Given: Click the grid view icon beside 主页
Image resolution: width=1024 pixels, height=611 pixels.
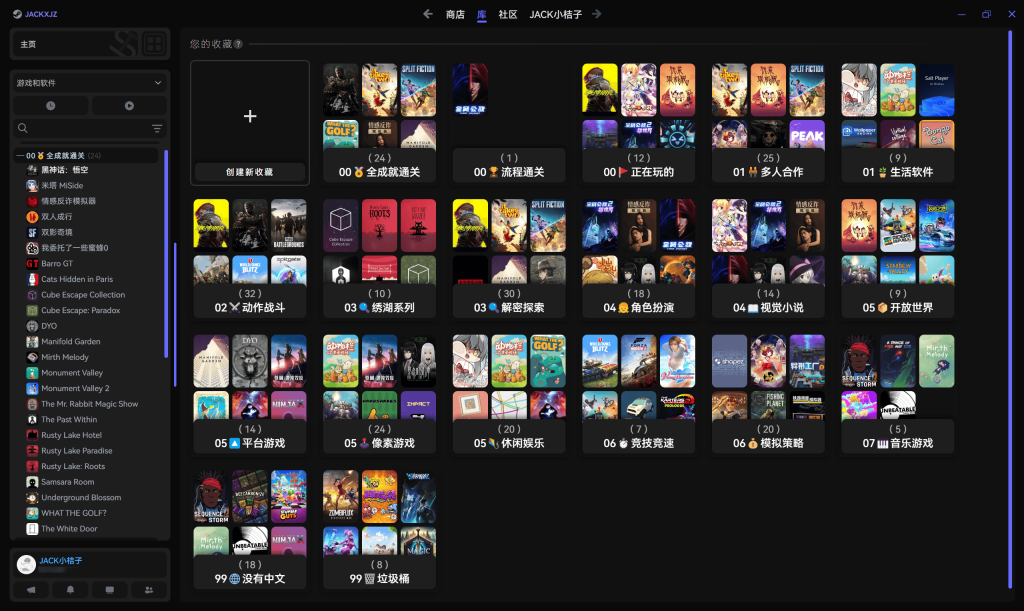Looking at the screenshot, I should (x=153, y=44).
